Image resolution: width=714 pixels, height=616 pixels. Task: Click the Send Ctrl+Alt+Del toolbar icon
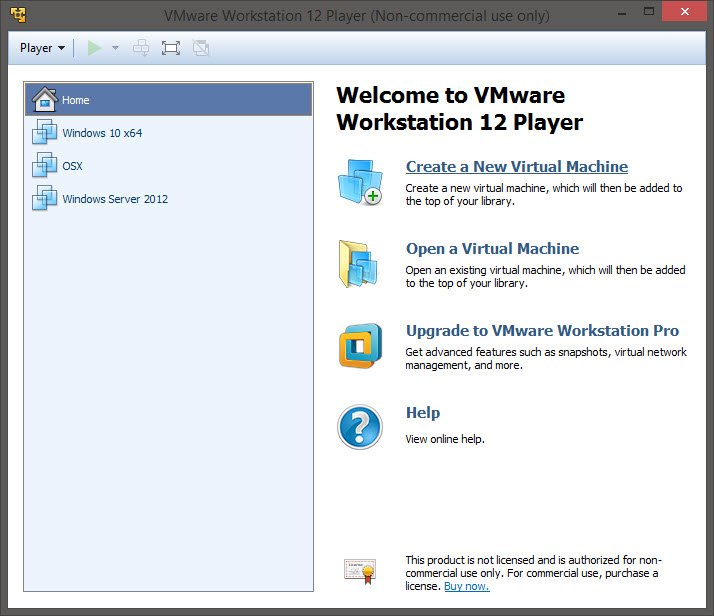(x=141, y=48)
